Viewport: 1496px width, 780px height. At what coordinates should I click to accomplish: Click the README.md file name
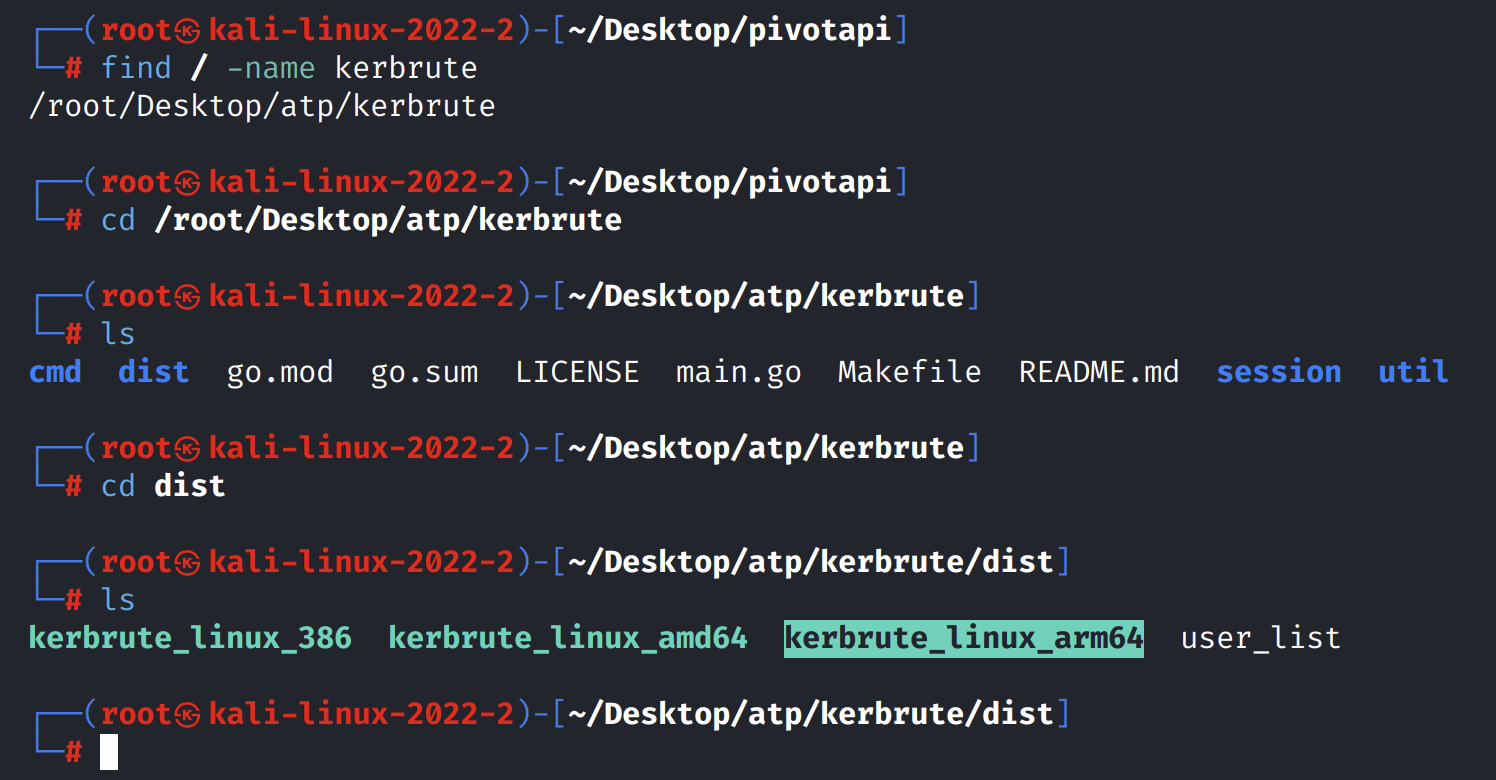(x=1099, y=372)
